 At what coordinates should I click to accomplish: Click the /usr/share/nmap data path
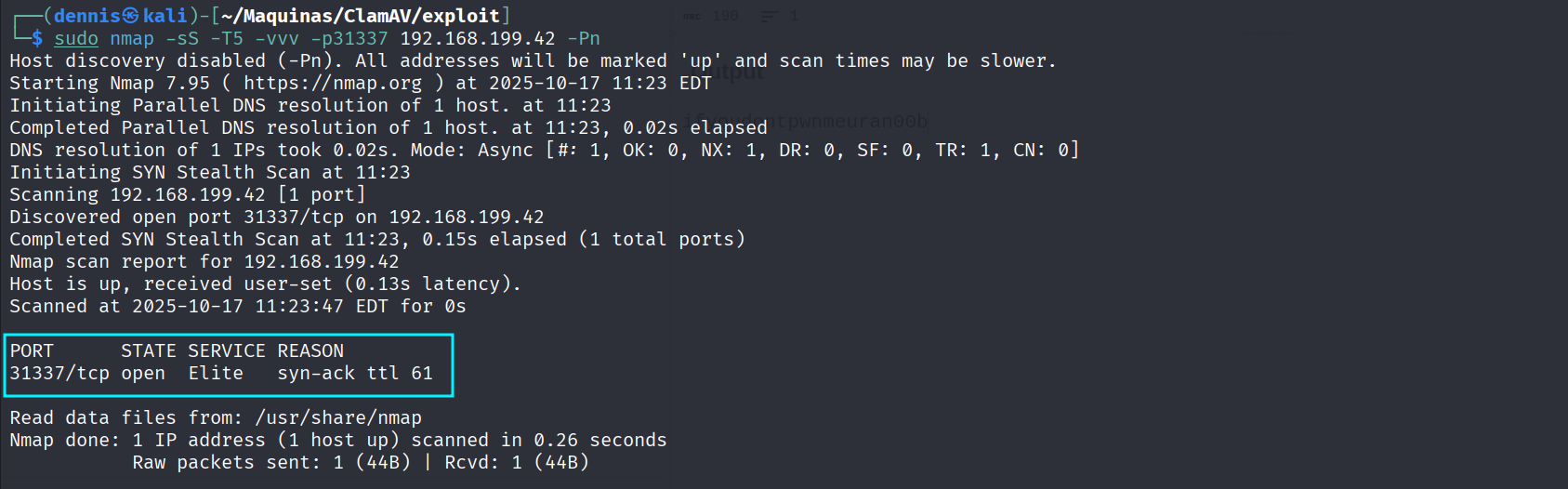click(x=338, y=417)
